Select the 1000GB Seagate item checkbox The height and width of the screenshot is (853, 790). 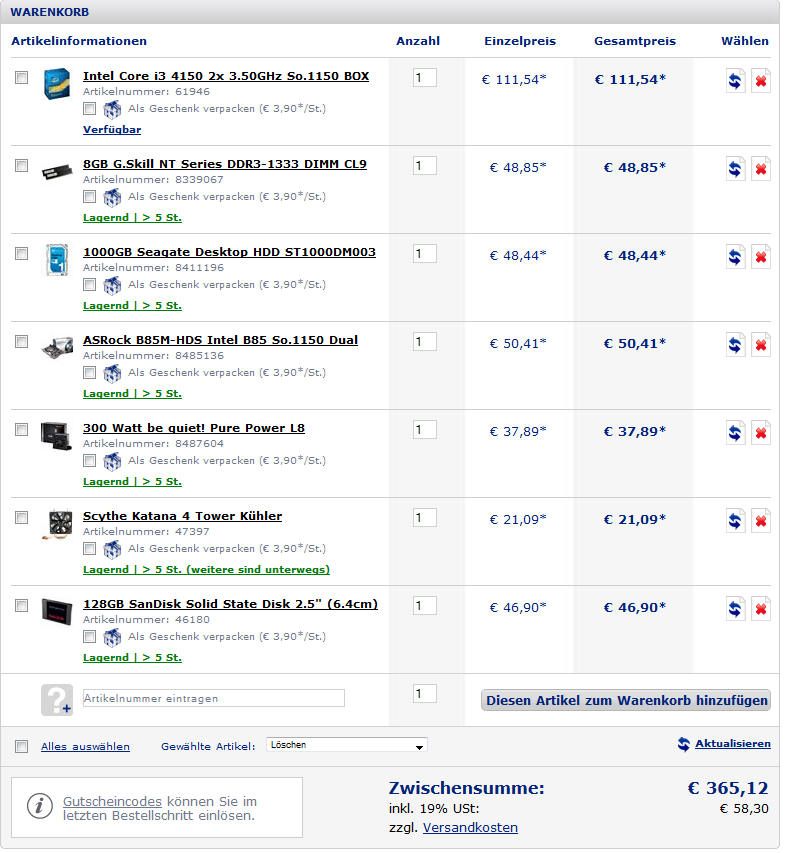(x=22, y=255)
